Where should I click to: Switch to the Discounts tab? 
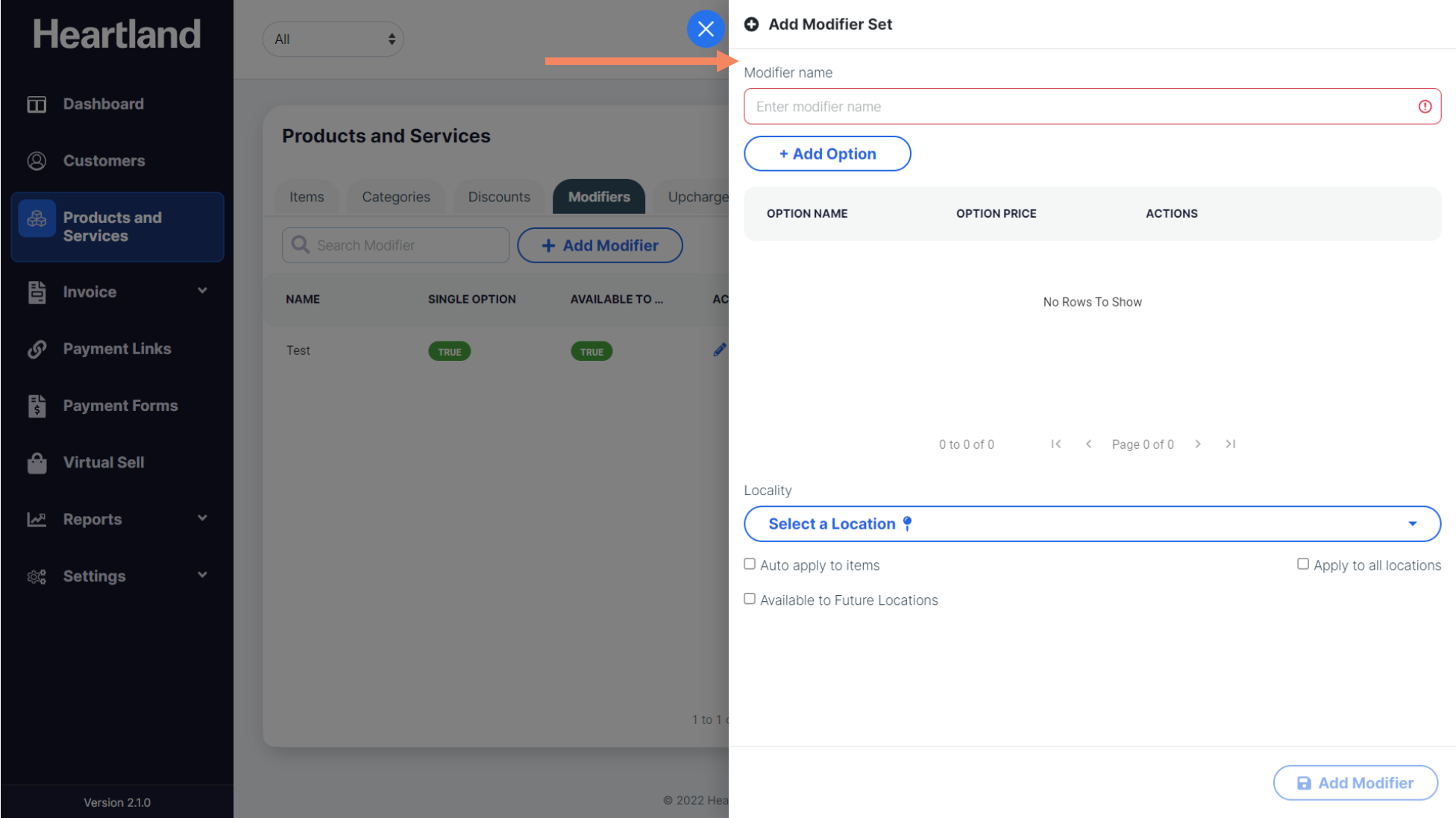coord(499,197)
